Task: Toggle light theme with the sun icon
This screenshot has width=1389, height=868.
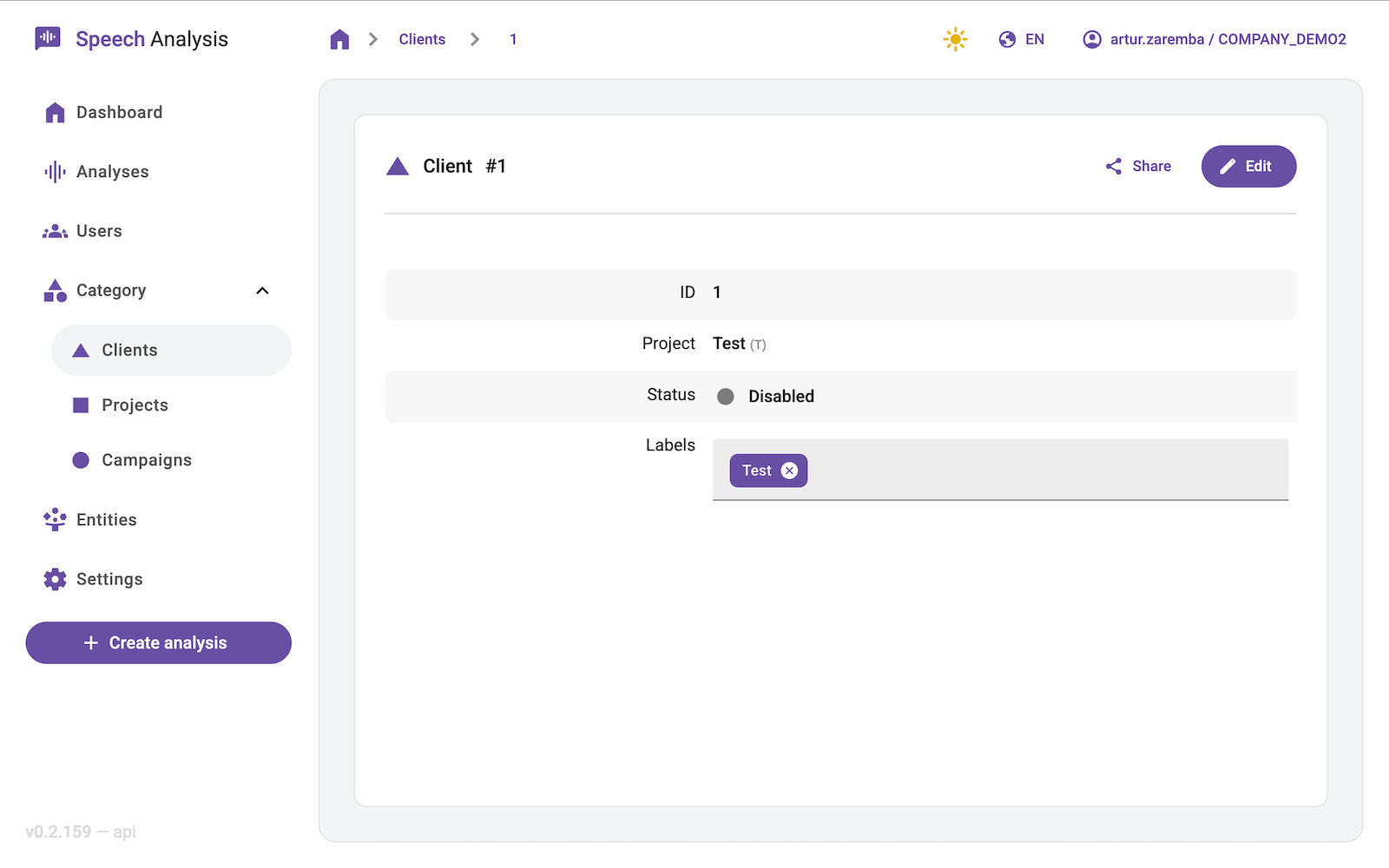Action: 955,39
